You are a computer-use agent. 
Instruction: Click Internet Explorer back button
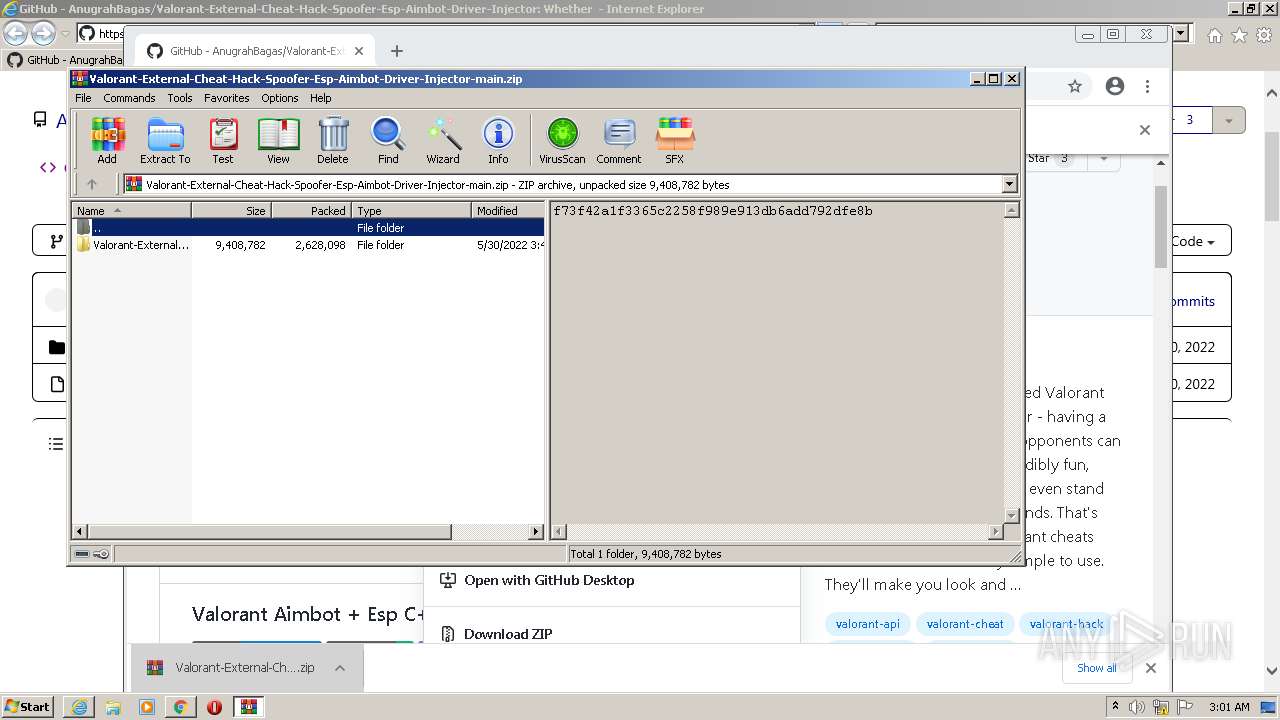16,34
